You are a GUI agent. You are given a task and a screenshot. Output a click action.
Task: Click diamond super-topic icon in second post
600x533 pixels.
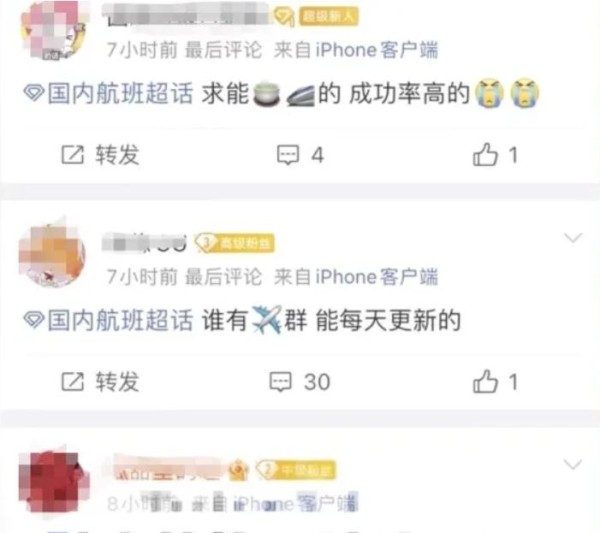[34, 320]
